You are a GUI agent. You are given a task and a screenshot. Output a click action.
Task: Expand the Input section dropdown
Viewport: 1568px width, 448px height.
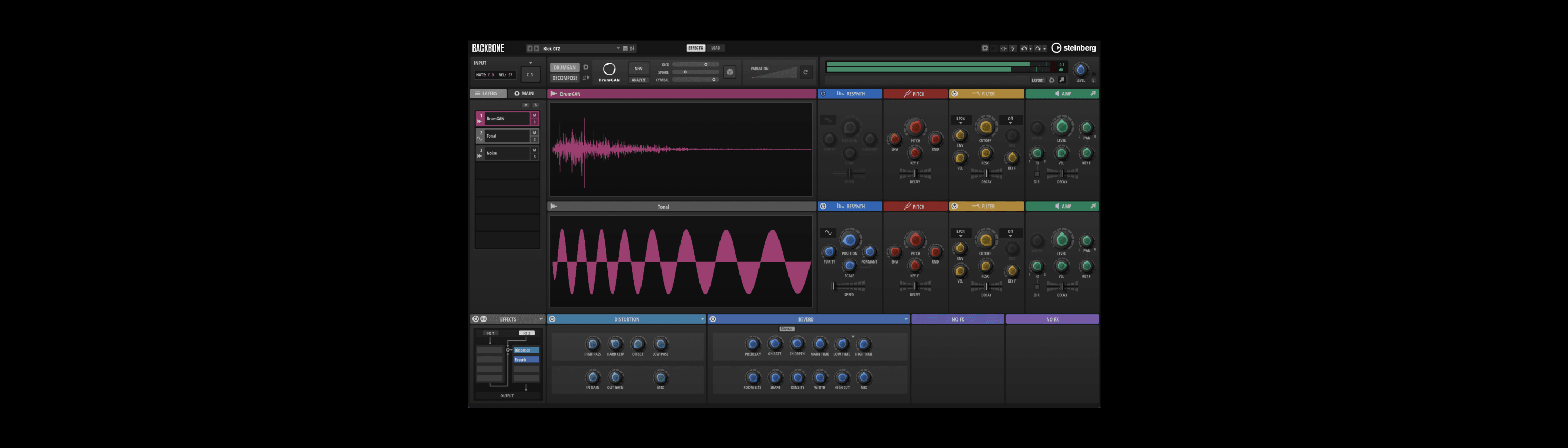tap(531, 63)
